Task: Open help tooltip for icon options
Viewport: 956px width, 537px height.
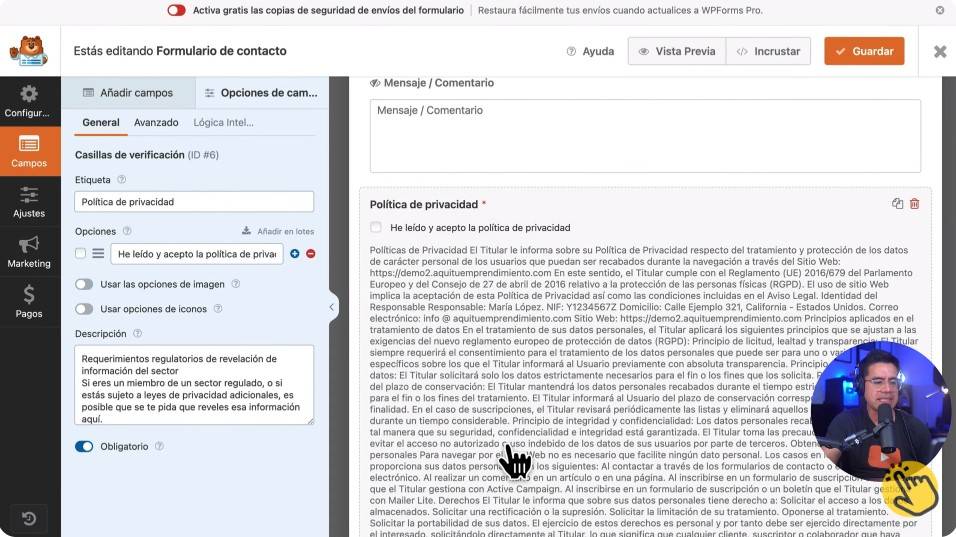Action: (218, 309)
